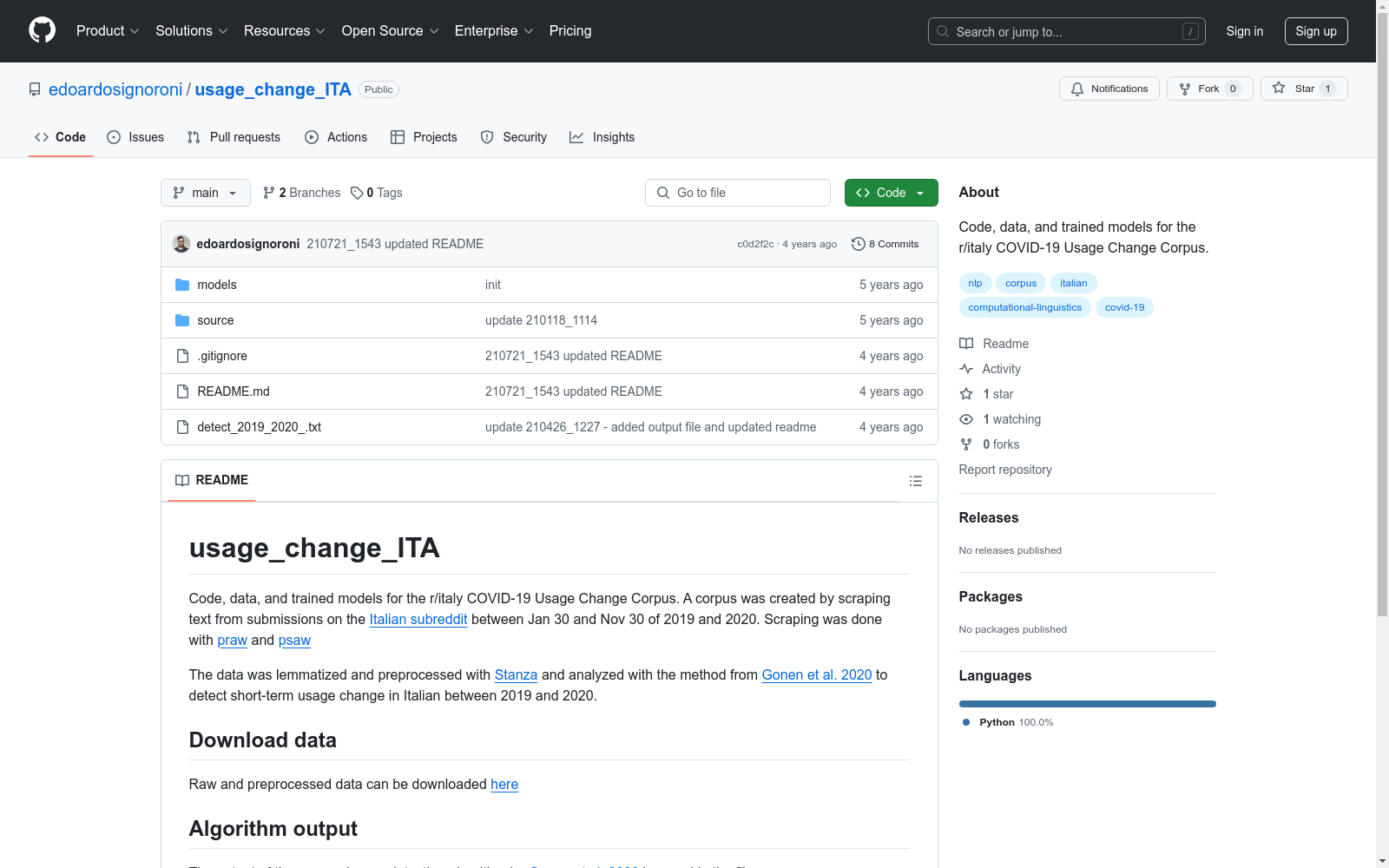The height and width of the screenshot is (868, 1389).
Task: Open the Product menu dropdown
Action: coord(108,31)
